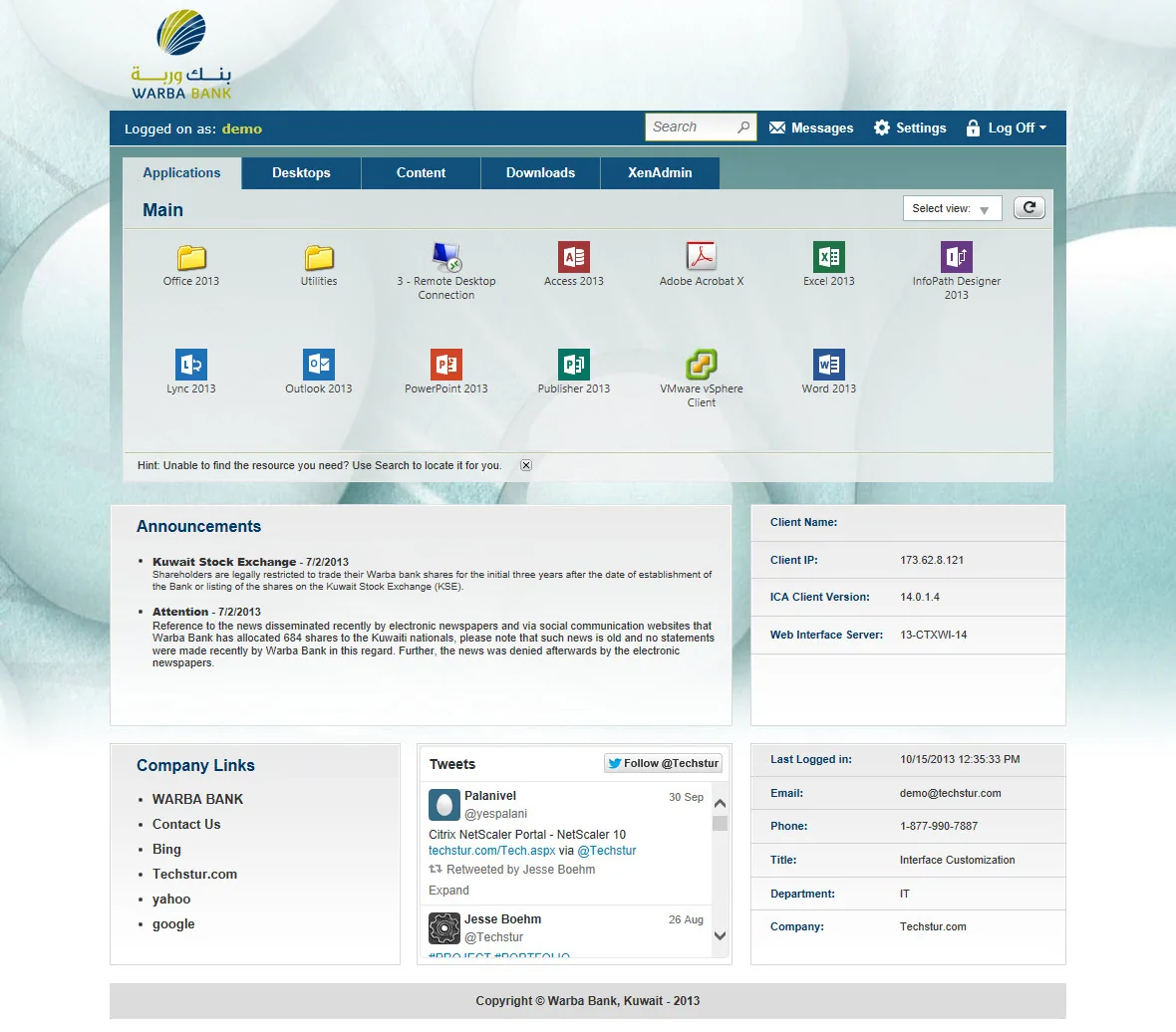Click the demo username text

242,129
